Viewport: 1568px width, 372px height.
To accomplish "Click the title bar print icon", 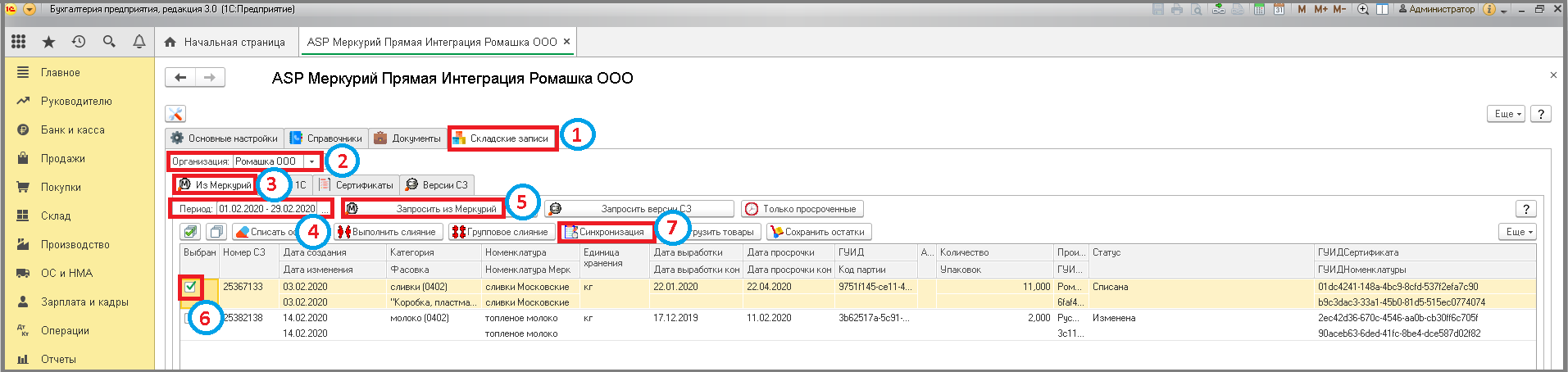I will (x=1177, y=10).
